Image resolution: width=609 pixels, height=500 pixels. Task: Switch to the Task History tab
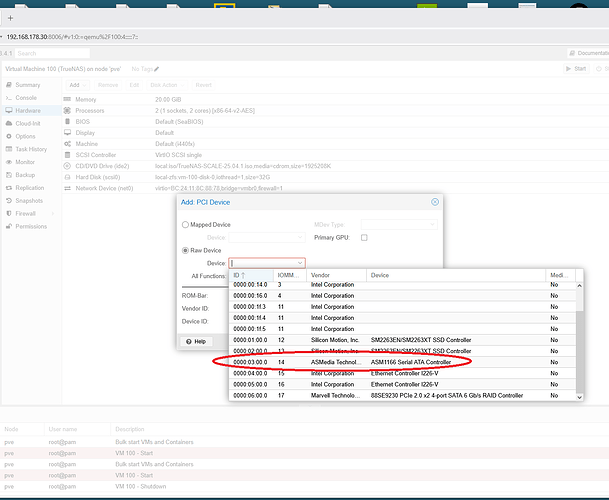coord(31,149)
